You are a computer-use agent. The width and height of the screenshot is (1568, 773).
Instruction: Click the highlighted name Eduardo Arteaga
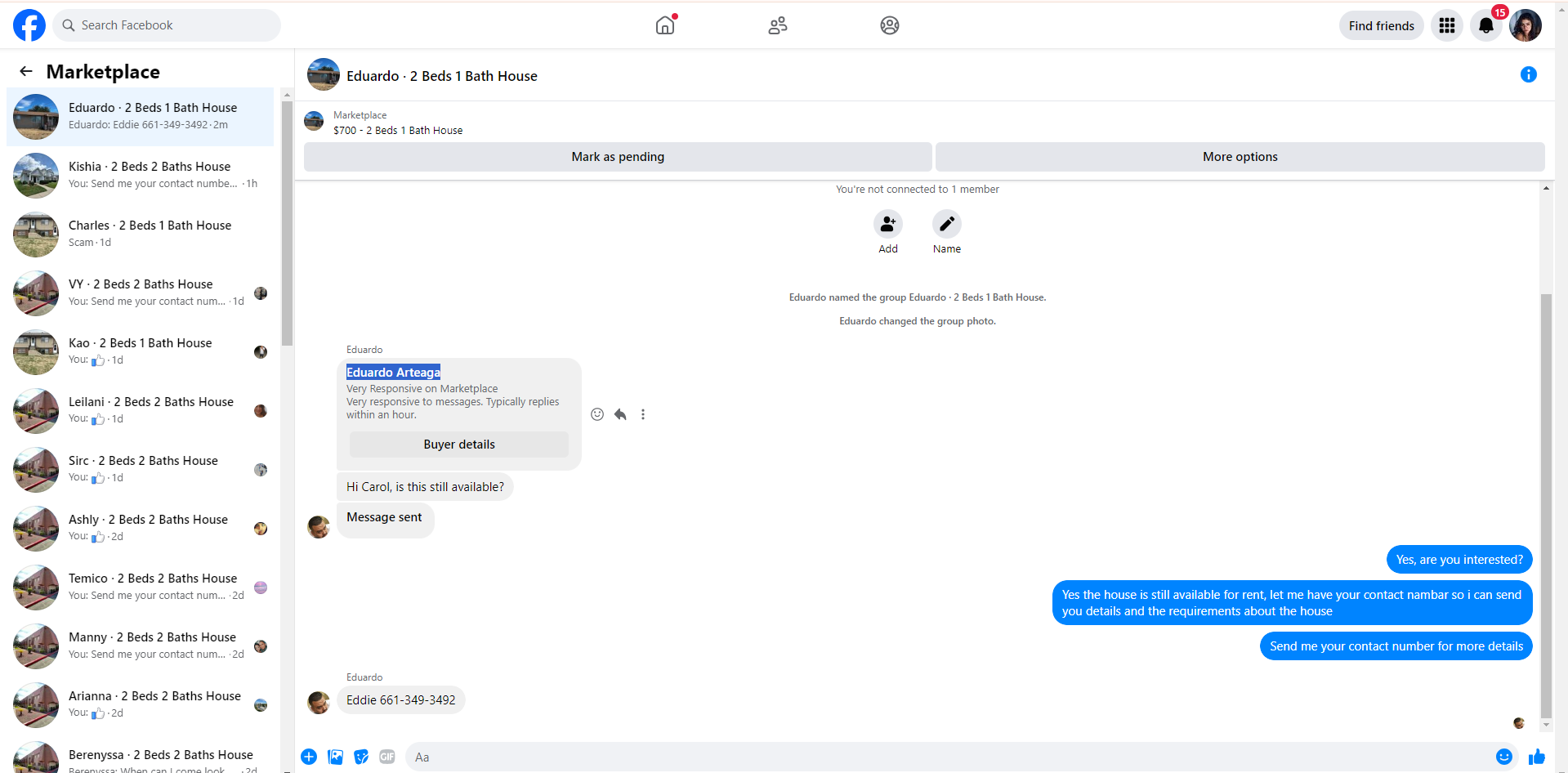pyautogui.click(x=393, y=373)
